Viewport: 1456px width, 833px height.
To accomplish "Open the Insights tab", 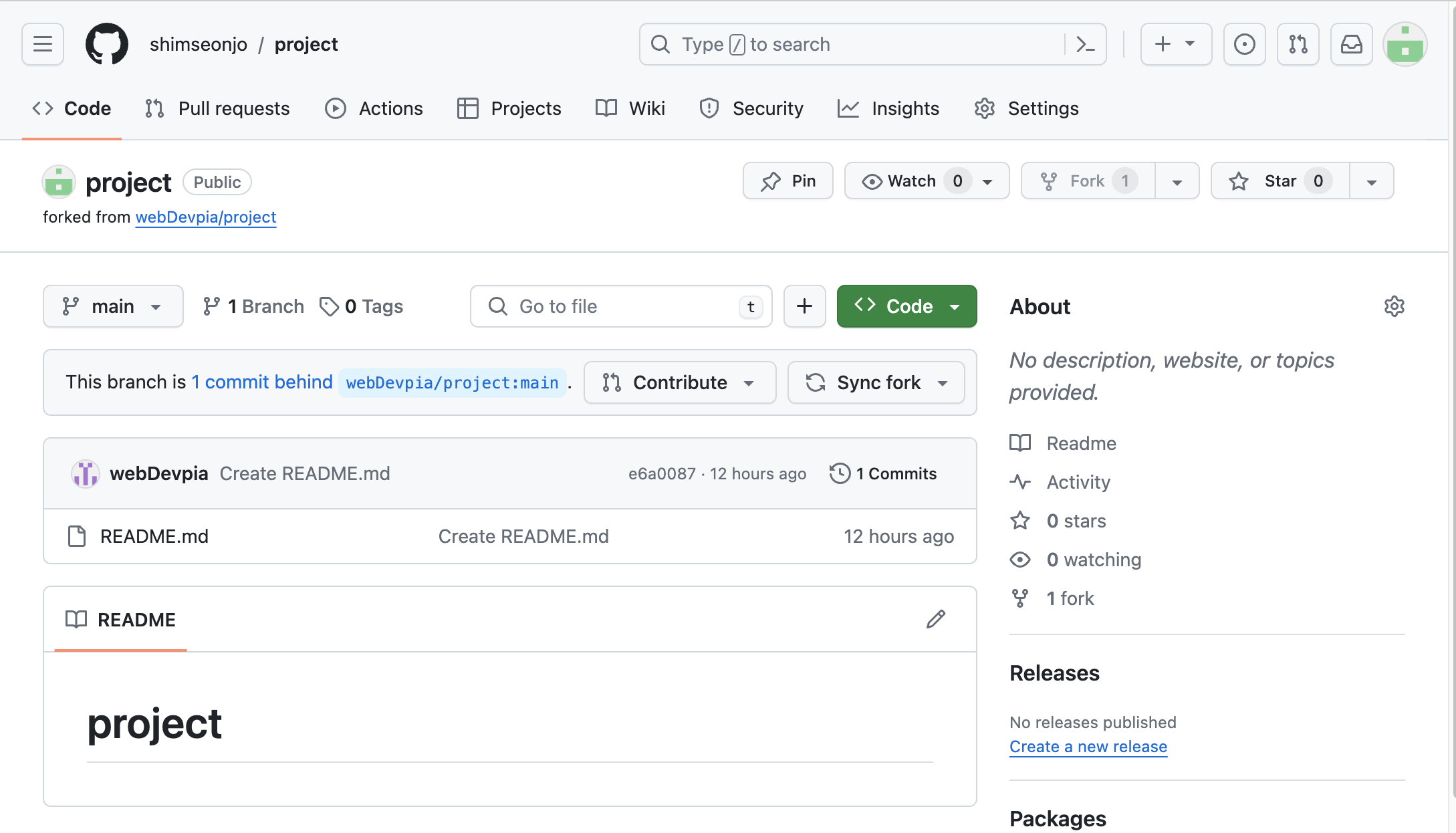I will tap(888, 108).
